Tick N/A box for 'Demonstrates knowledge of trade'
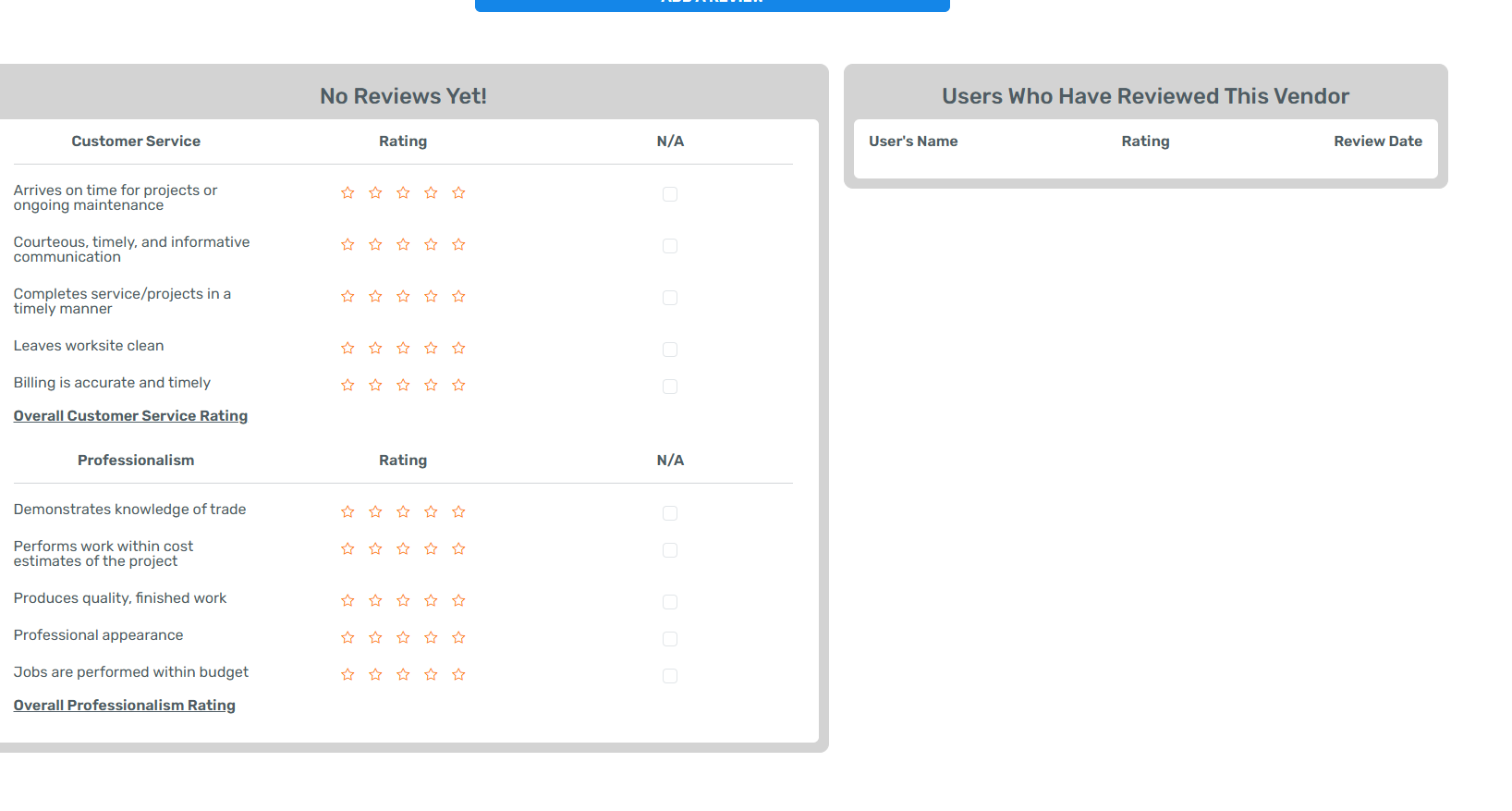This screenshot has height=811, width=1512. [x=670, y=513]
